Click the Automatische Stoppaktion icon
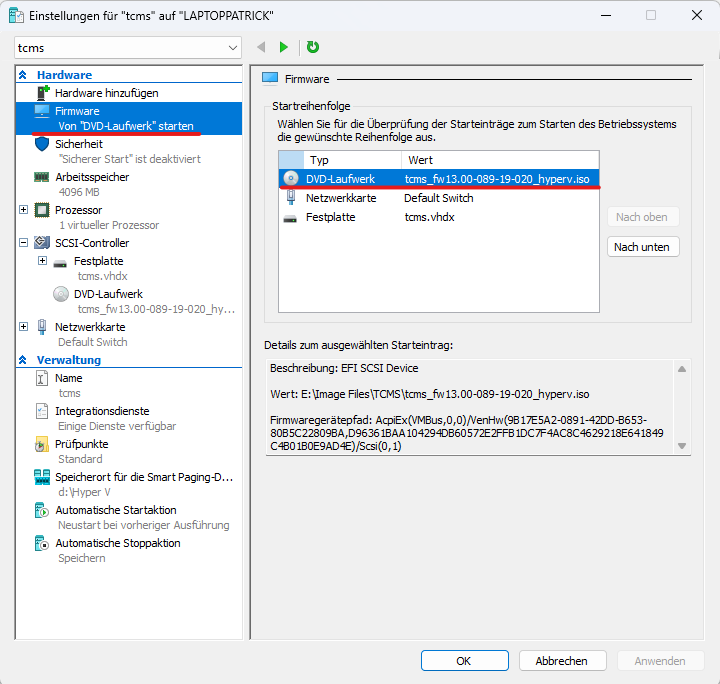The image size is (720, 684). click(x=42, y=544)
